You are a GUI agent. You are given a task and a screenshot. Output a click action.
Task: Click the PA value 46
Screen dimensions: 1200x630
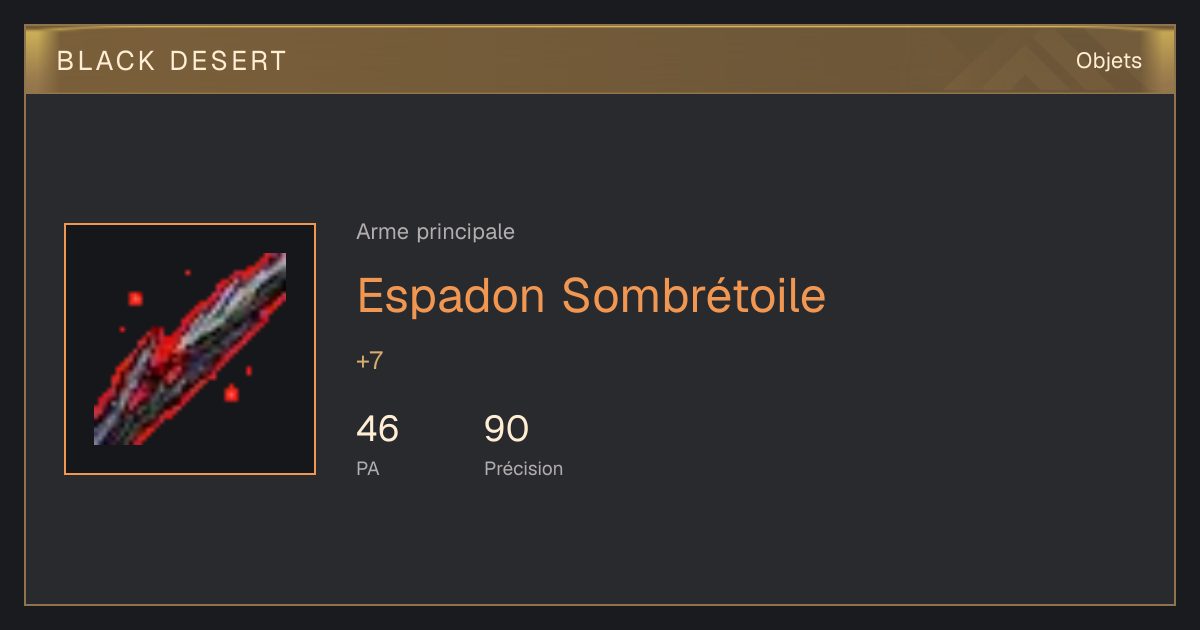[378, 429]
